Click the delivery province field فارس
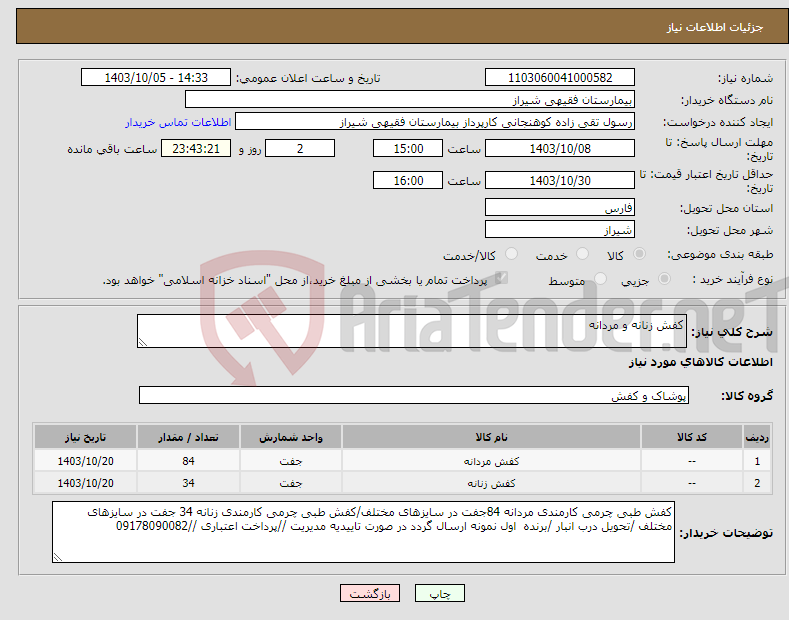789x620 pixels. click(x=560, y=207)
